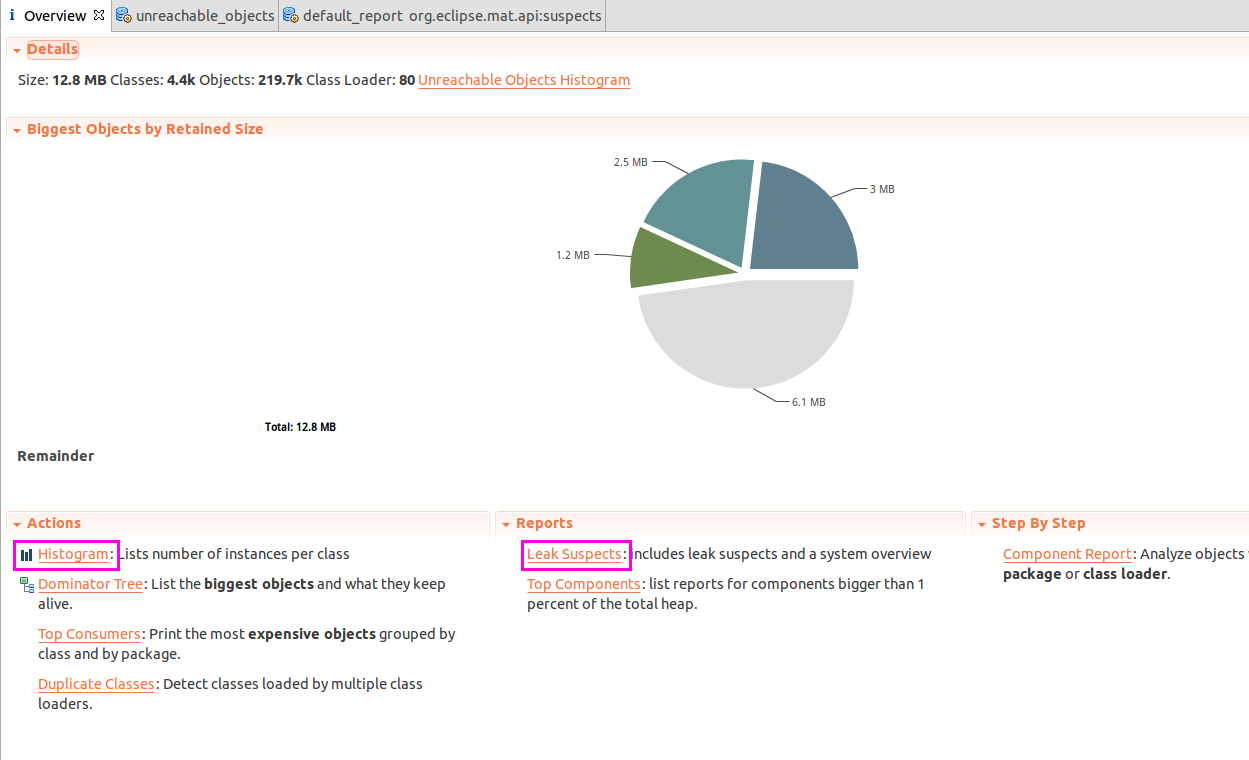Image resolution: width=1249 pixels, height=760 pixels.
Task: Open the Dominator Tree link
Action: point(90,584)
